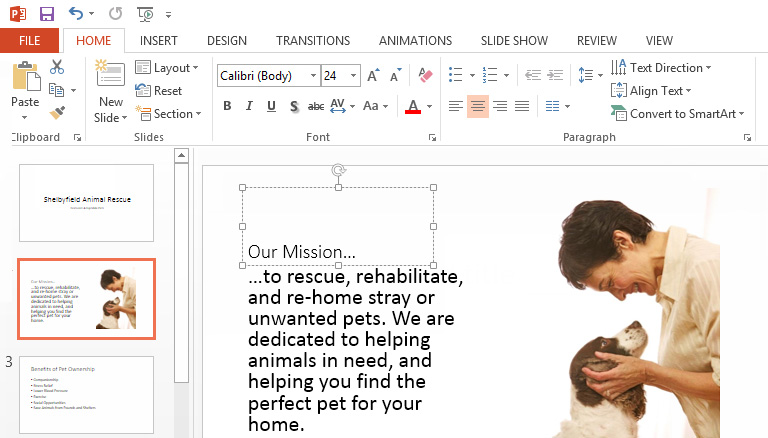Screen dimensions: 768x438
Task: Select the Format Painter brush icon
Action: pyautogui.click(x=57, y=112)
